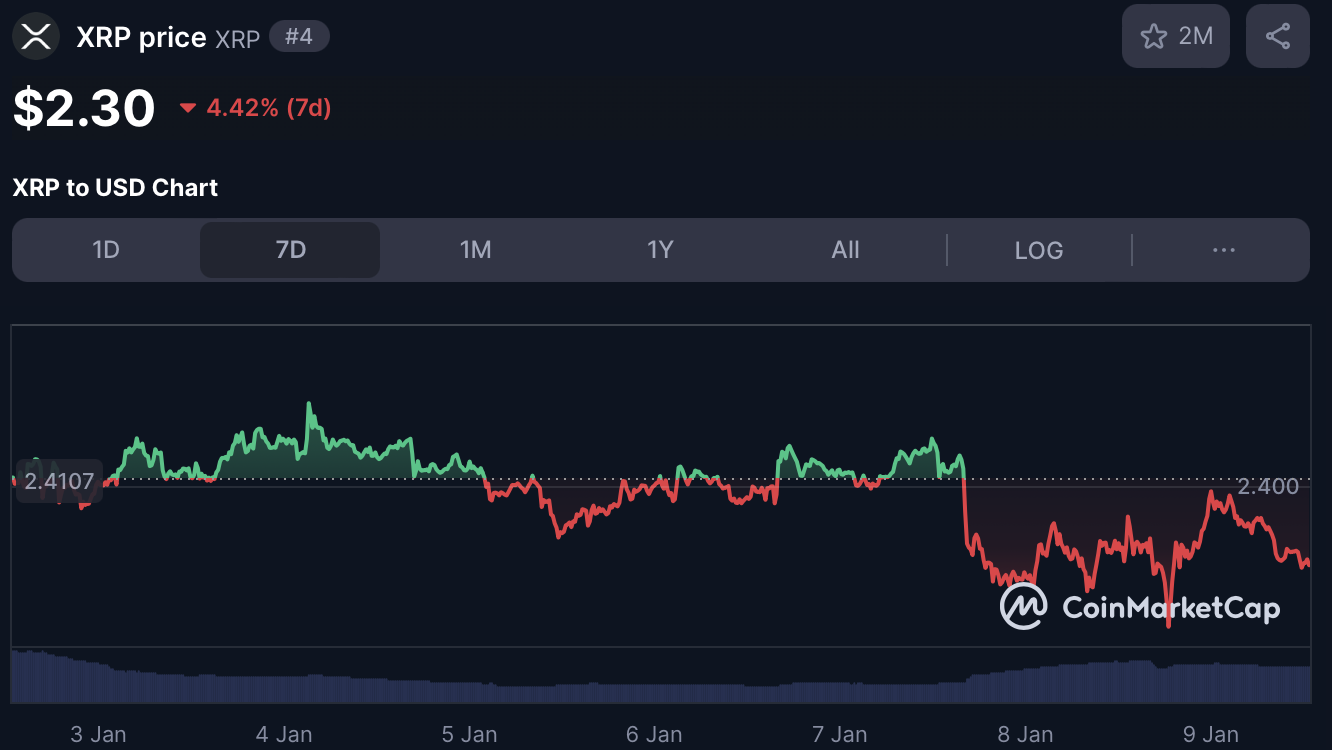Toggle LOG scale on the chart

click(x=1038, y=250)
